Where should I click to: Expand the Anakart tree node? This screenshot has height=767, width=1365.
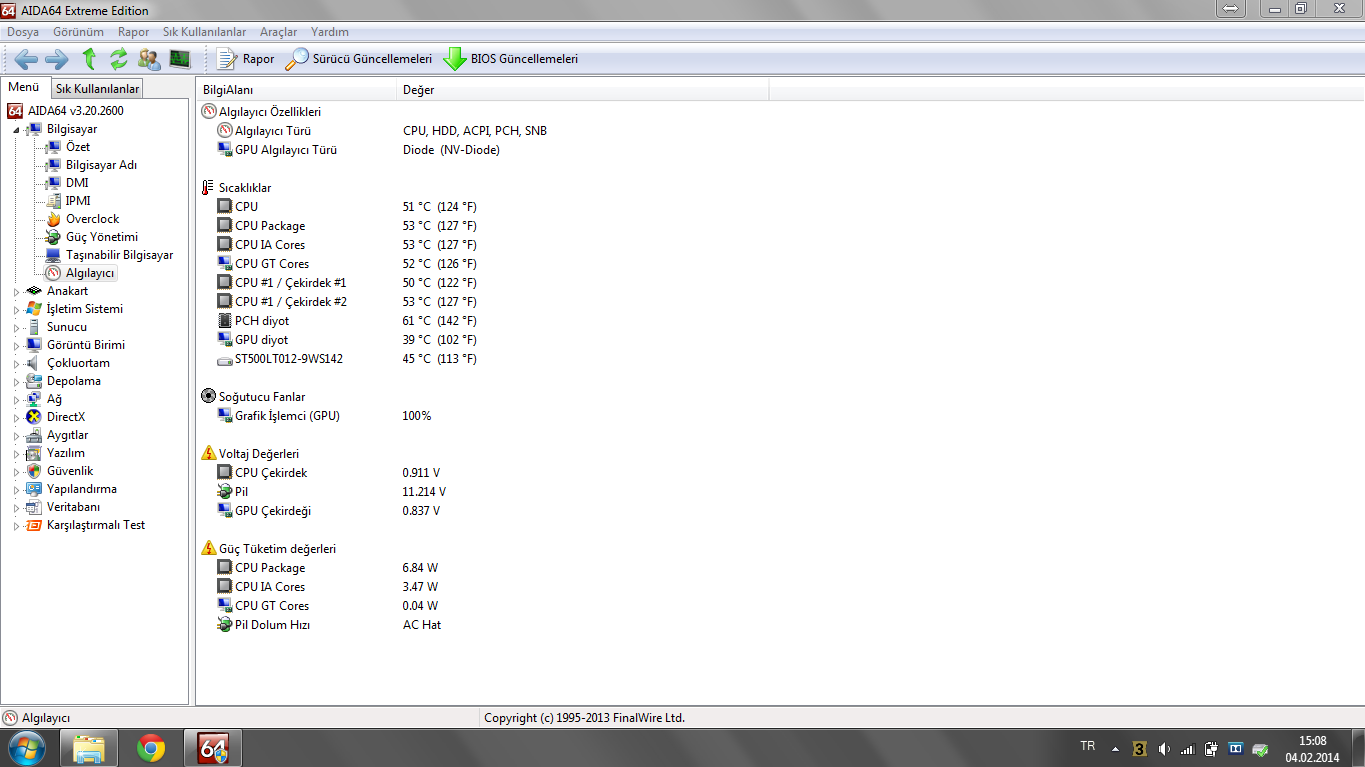[x=16, y=291]
